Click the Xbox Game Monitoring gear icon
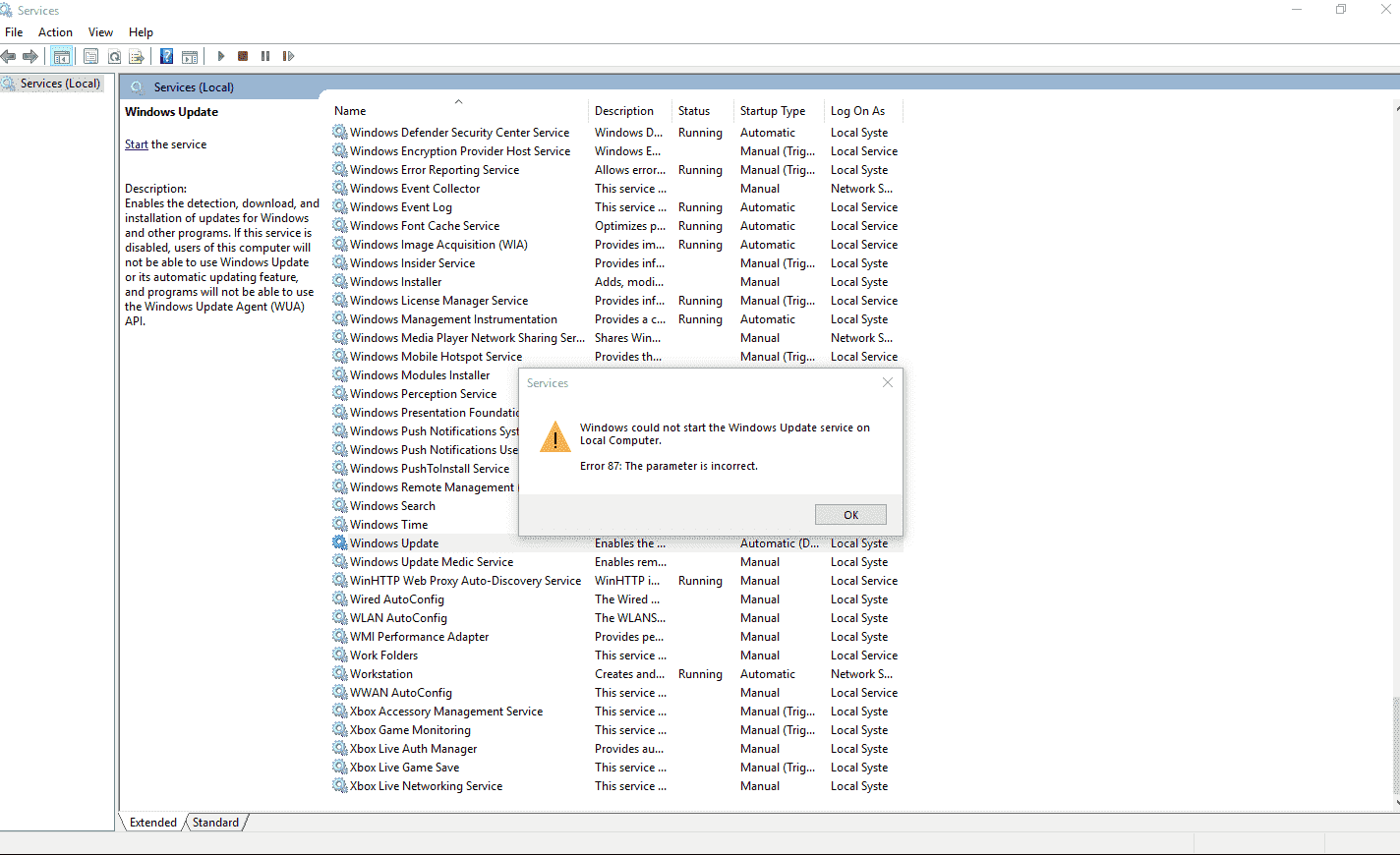This screenshot has width=1400, height=855. [x=340, y=730]
